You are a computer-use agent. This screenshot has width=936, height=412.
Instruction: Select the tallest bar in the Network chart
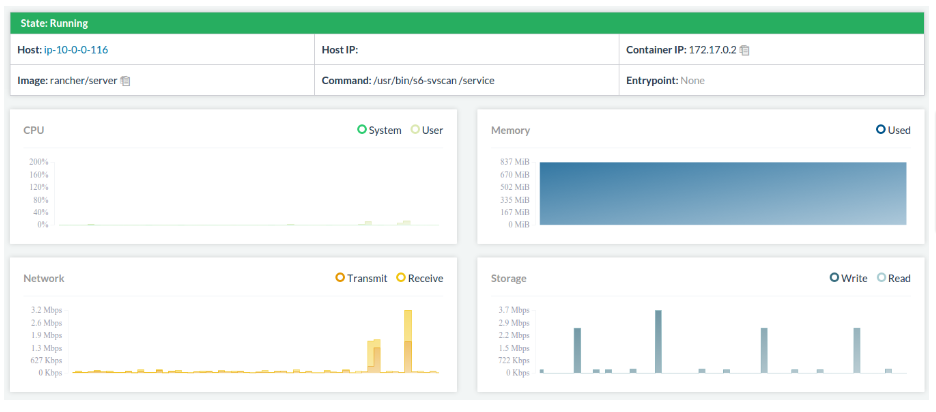coord(408,340)
